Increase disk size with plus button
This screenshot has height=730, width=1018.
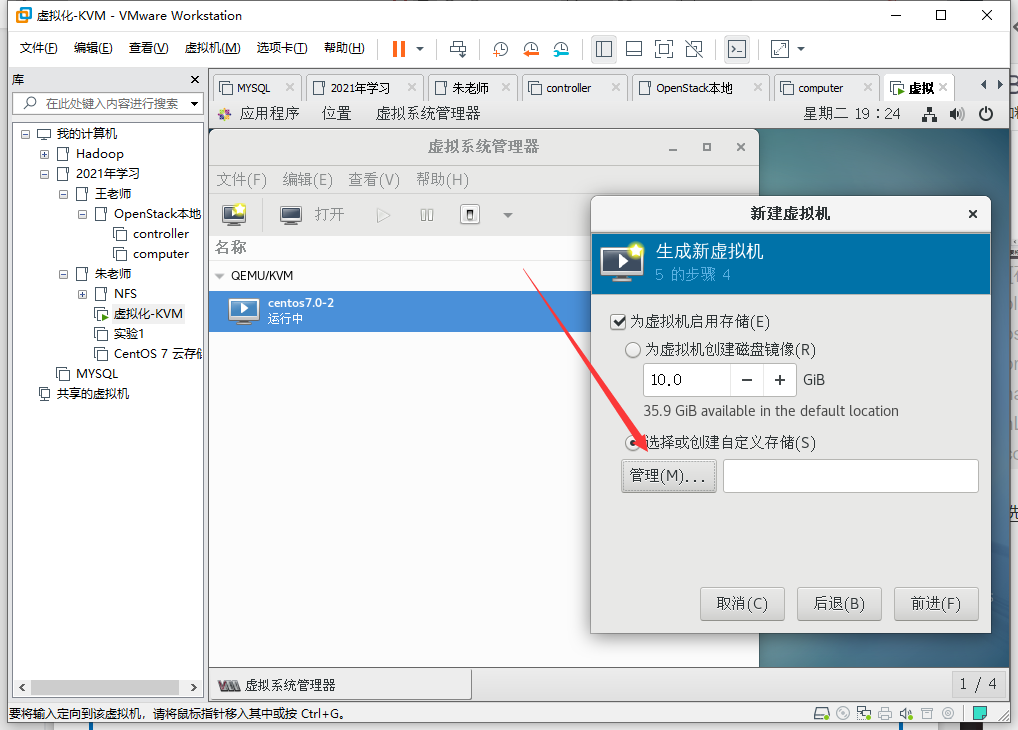780,380
